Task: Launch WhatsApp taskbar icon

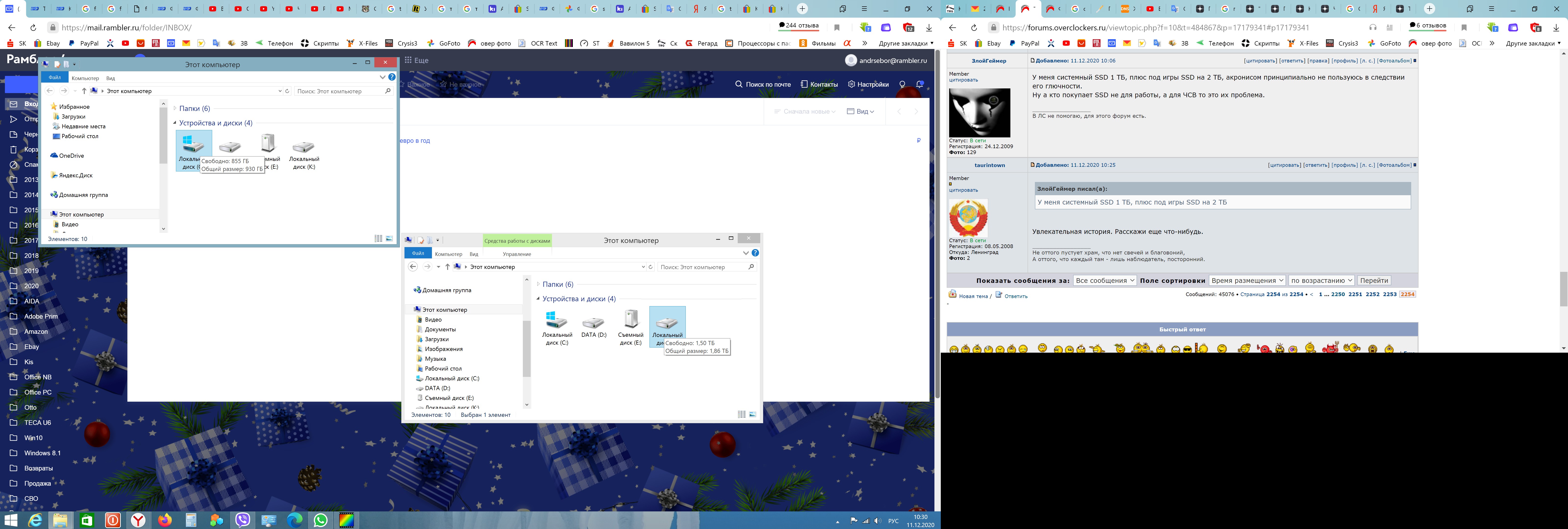Action: tap(320, 520)
